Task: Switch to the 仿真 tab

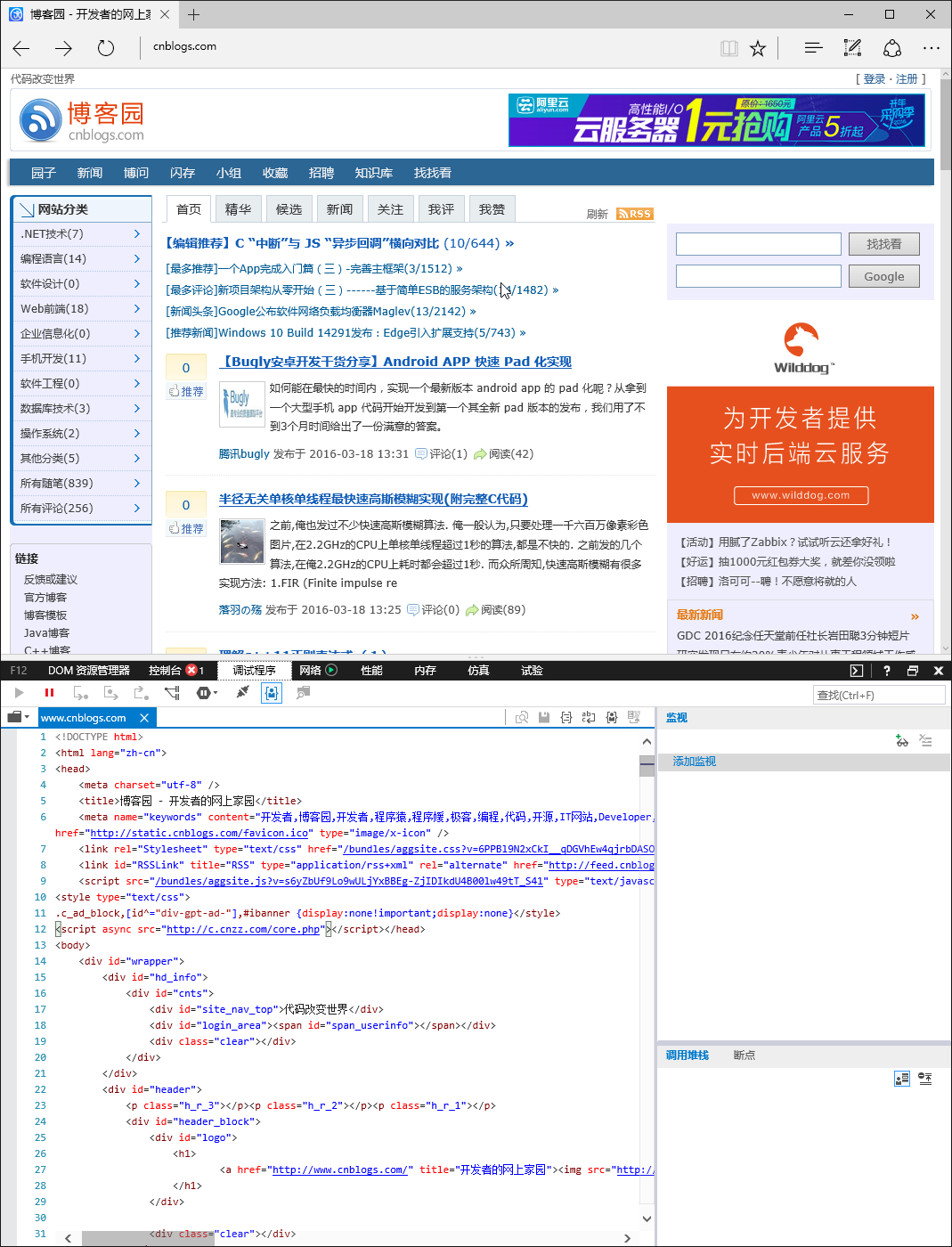Action: coord(478,671)
